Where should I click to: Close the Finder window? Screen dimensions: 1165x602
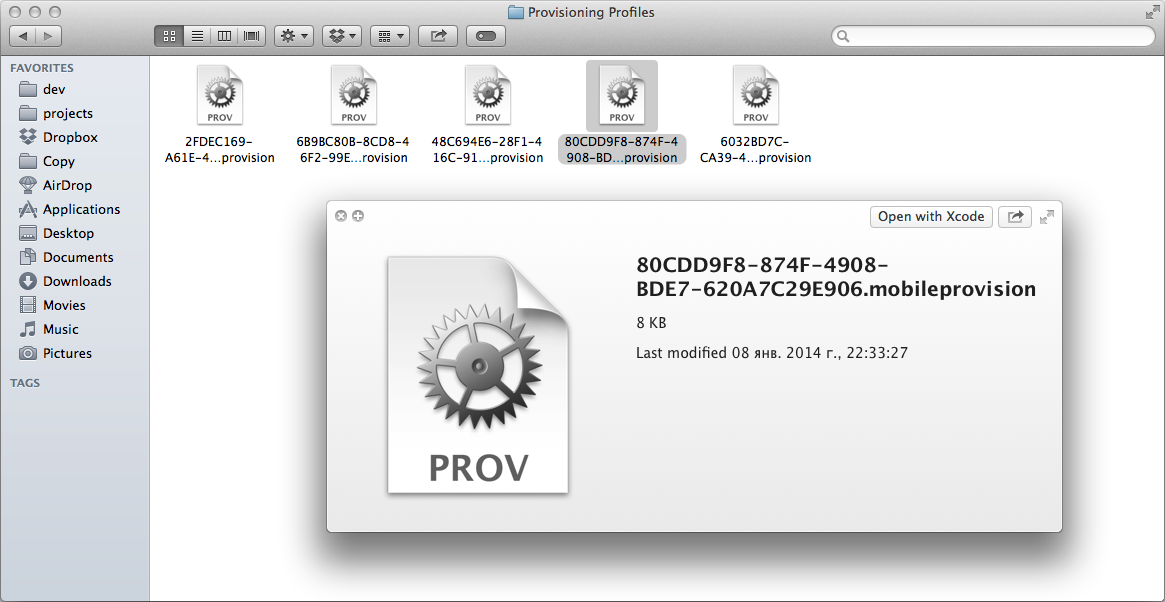(x=16, y=12)
